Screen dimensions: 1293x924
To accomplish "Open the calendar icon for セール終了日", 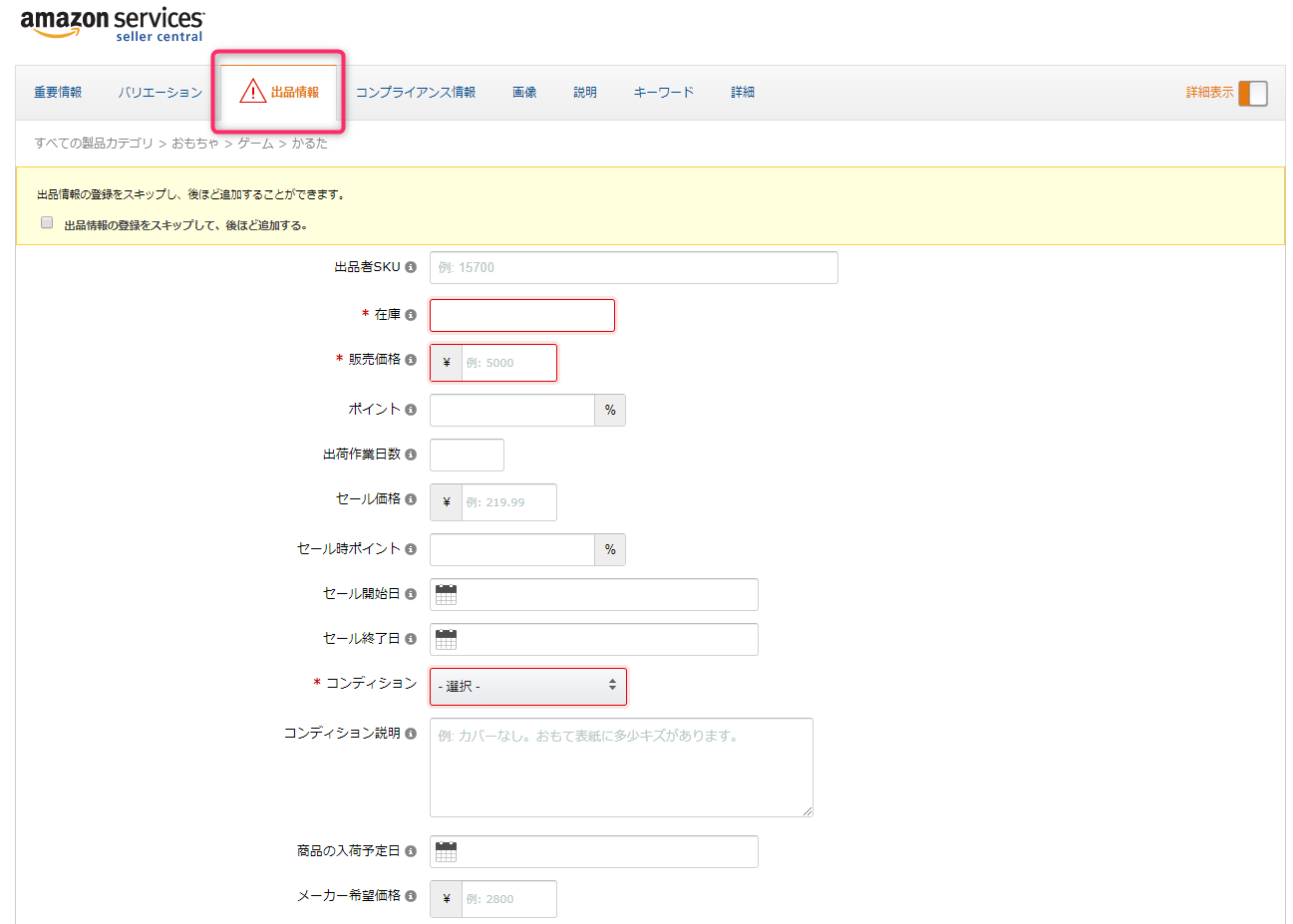I will [446, 640].
